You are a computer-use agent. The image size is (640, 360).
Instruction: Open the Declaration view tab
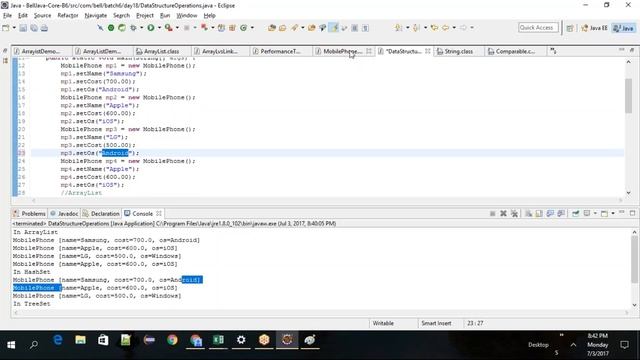[101, 213]
